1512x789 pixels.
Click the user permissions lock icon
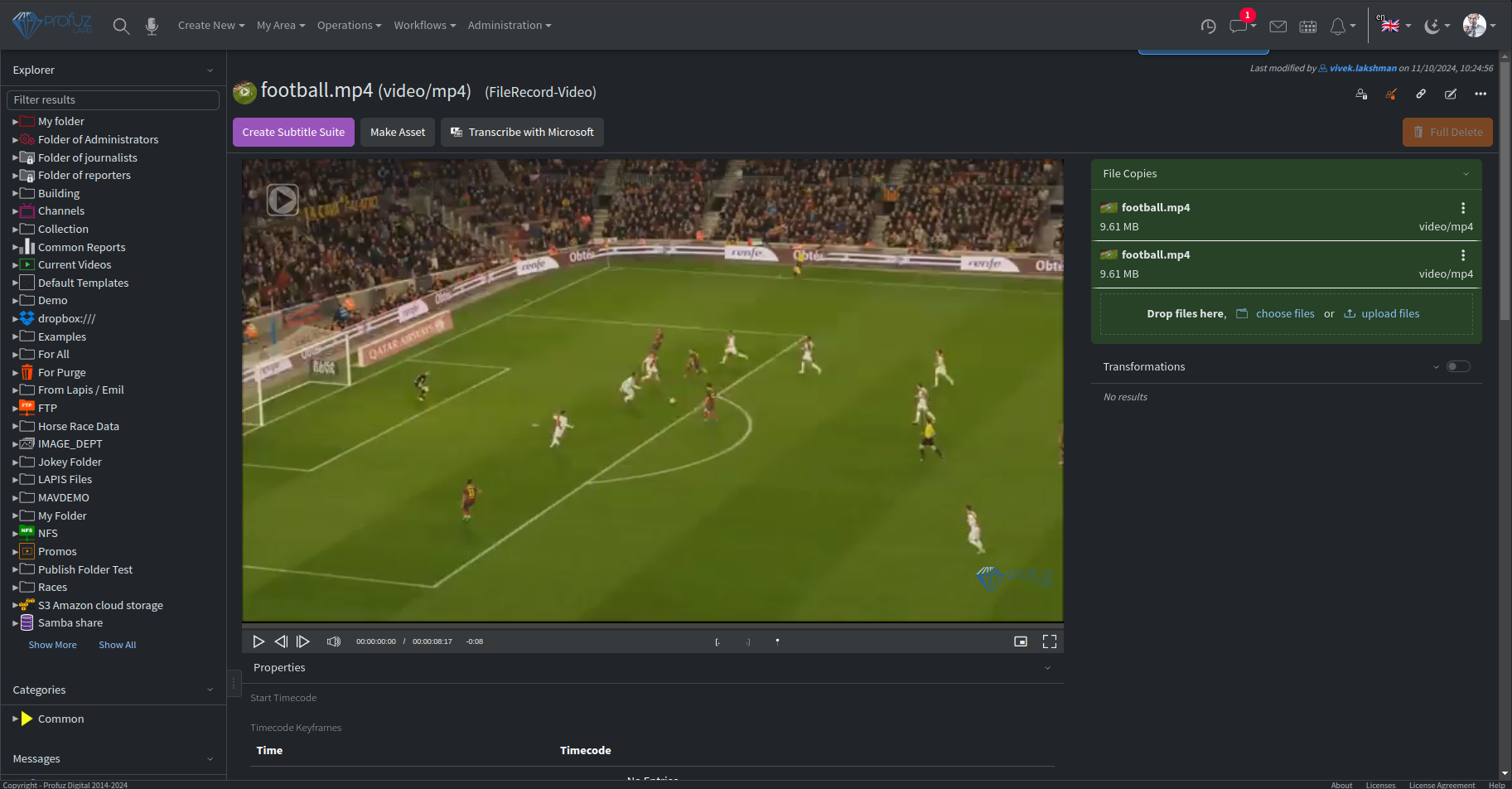click(x=1361, y=94)
